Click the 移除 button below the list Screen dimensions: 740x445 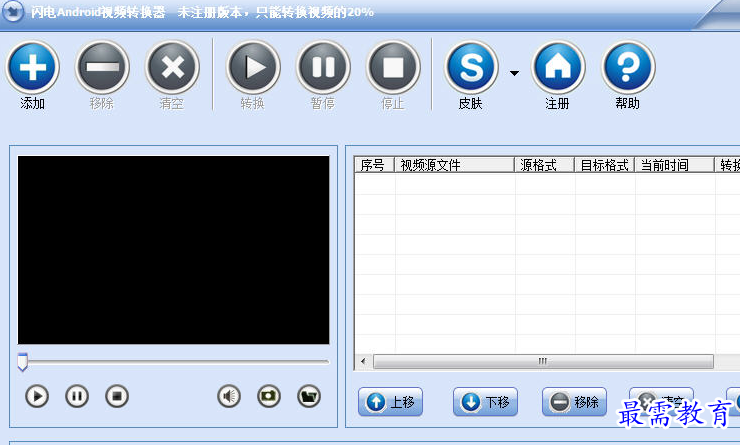click(574, 402)
